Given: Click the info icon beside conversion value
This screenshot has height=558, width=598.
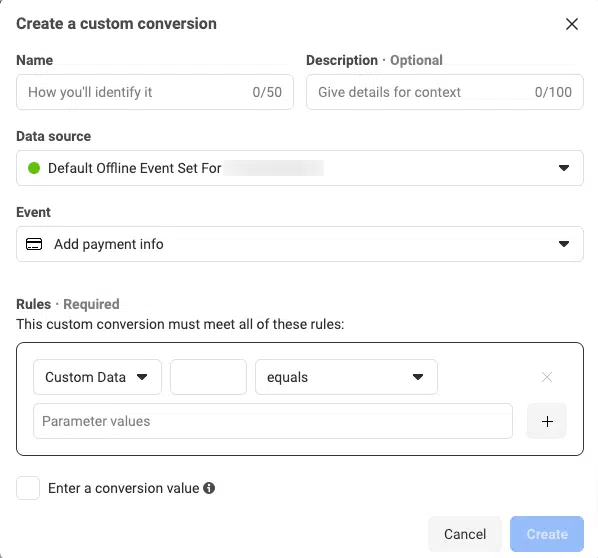Looking at the screenshot, I should (209, 488).
